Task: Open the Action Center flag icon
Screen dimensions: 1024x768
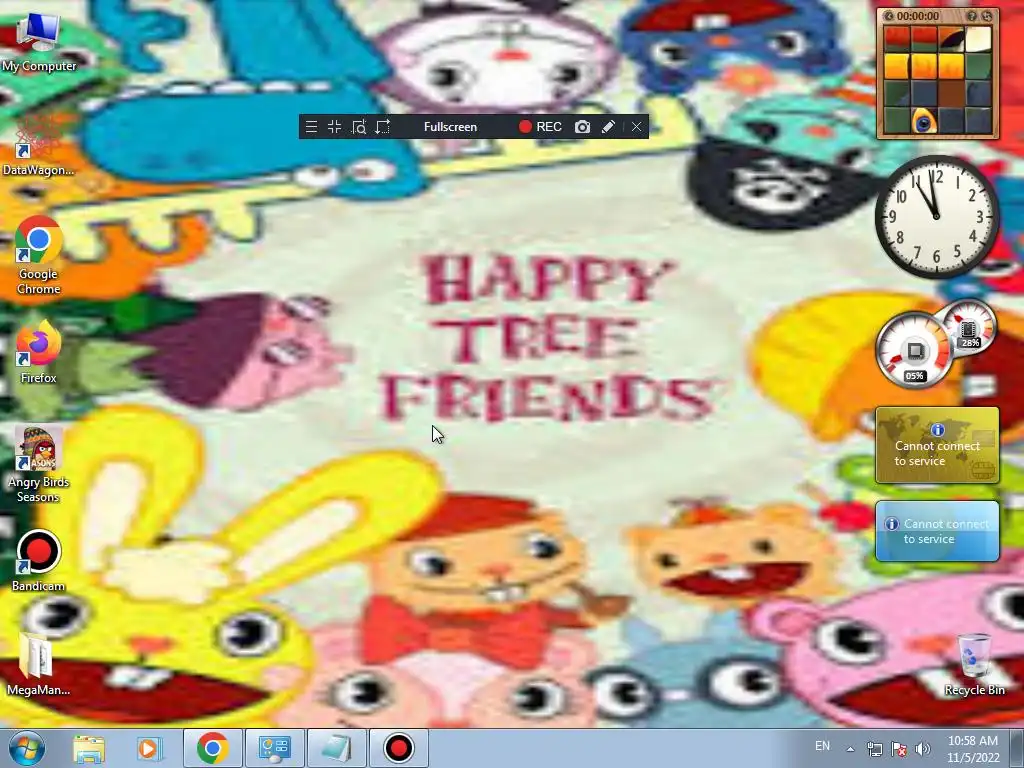Action: click(x=899, y=749)
